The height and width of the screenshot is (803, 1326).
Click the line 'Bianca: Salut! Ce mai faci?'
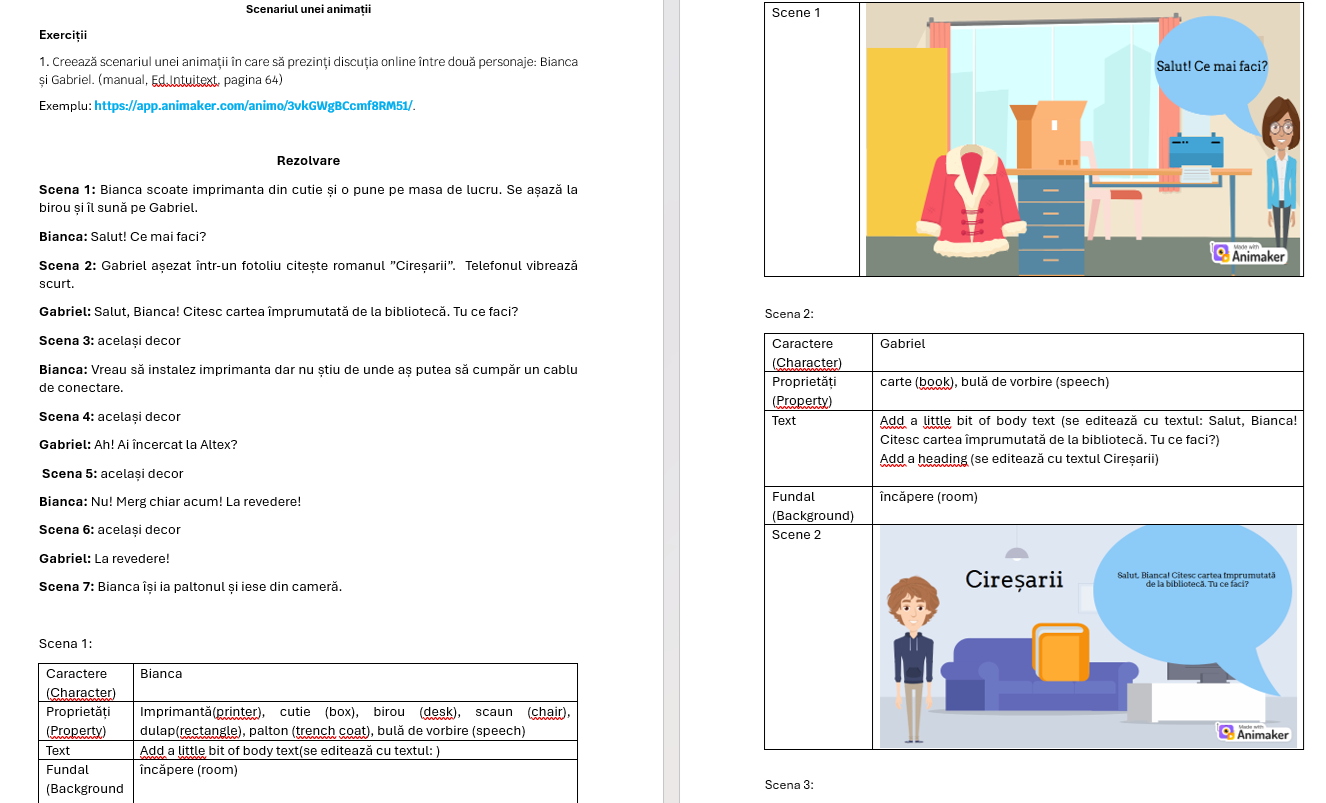point(123,237)
